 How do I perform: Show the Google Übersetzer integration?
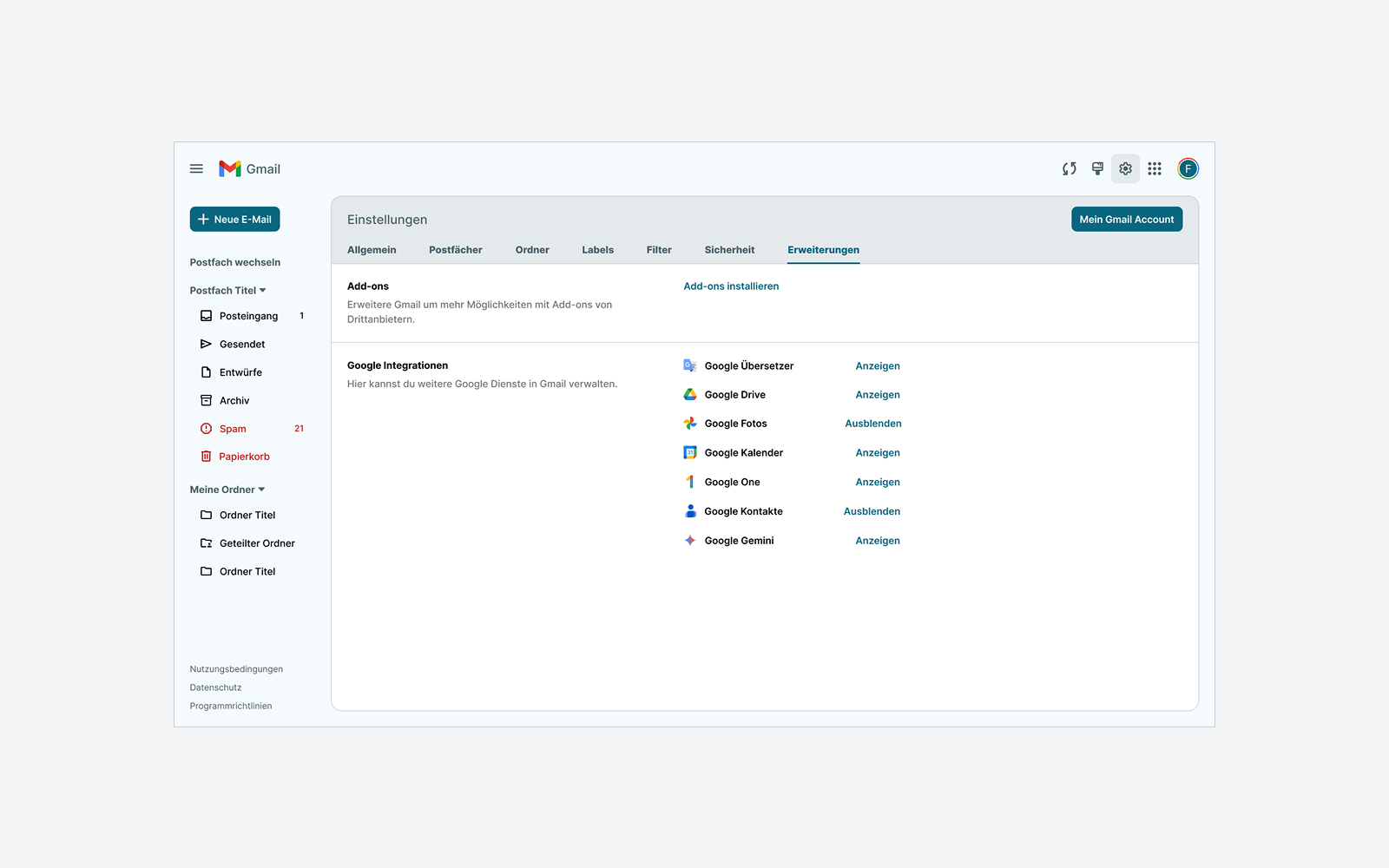point(878,366)
